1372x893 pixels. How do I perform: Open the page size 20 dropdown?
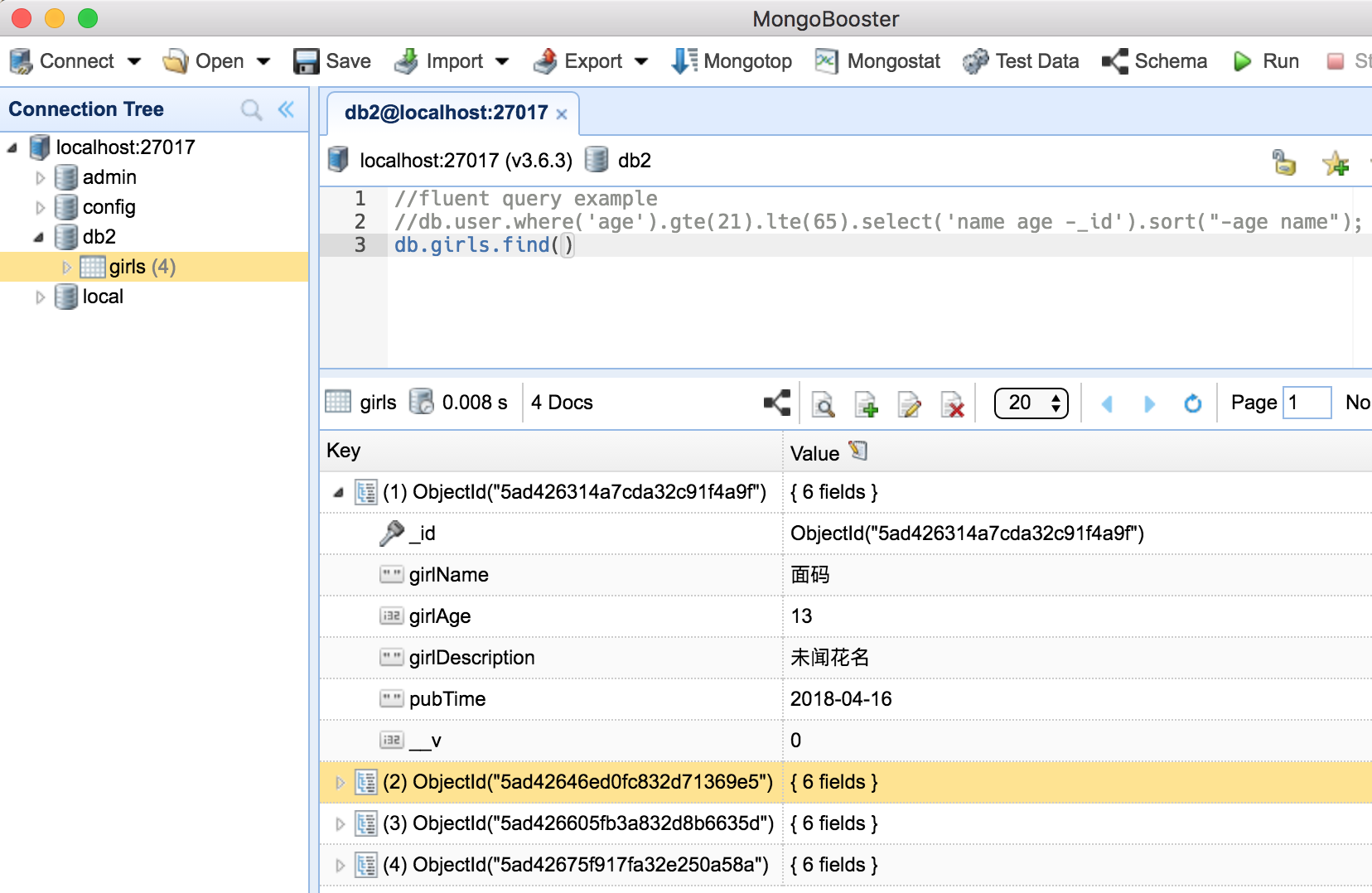click(x=1031, y=403)
